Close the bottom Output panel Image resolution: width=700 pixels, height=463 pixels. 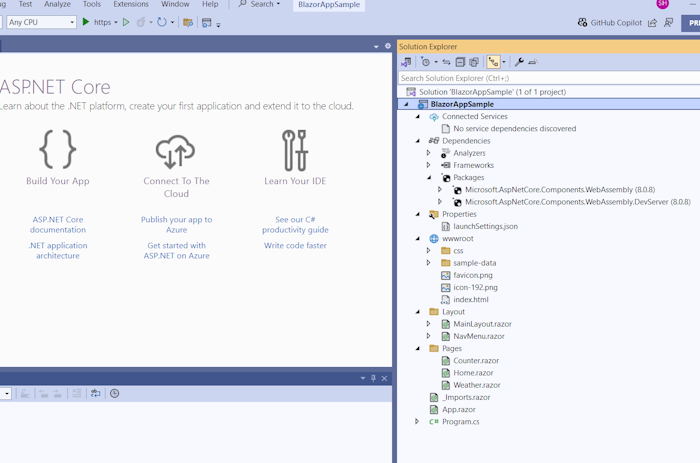(x=384, y=378)
